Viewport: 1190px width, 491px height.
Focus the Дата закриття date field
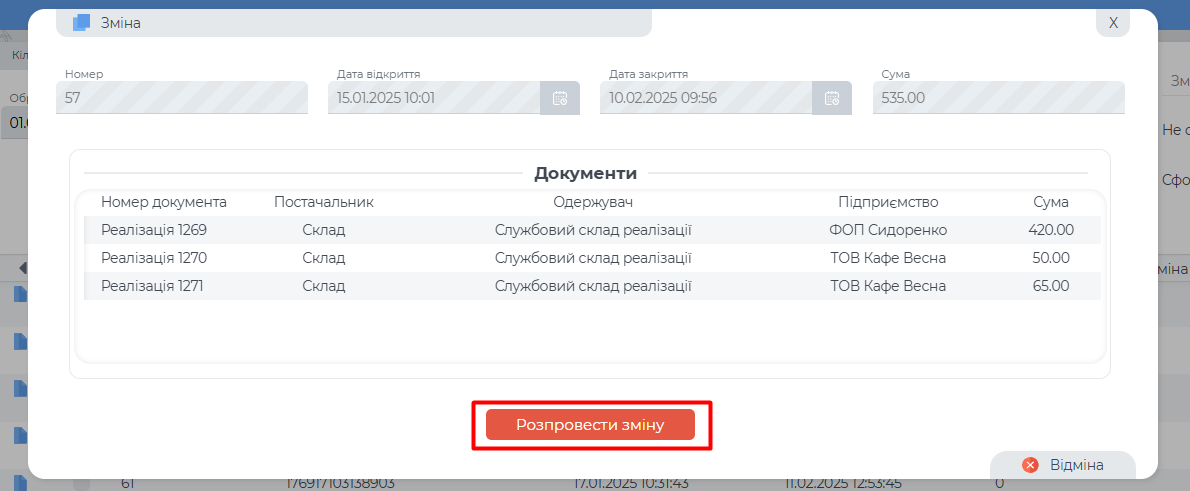706,98
